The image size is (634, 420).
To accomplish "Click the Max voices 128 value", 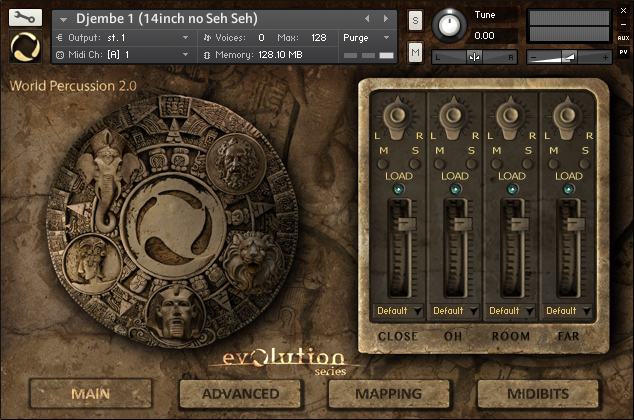I will coord(319,38).
